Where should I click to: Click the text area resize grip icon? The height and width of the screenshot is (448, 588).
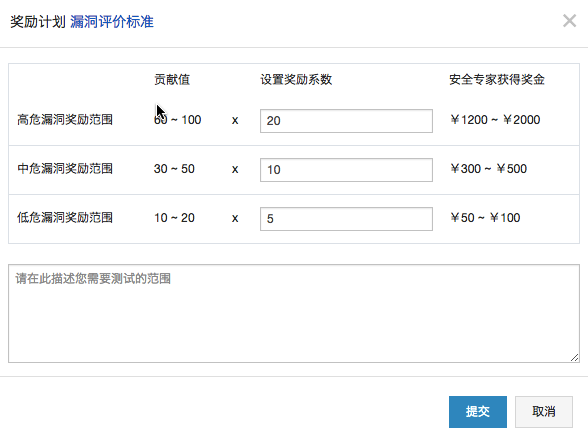click(574, 358)
